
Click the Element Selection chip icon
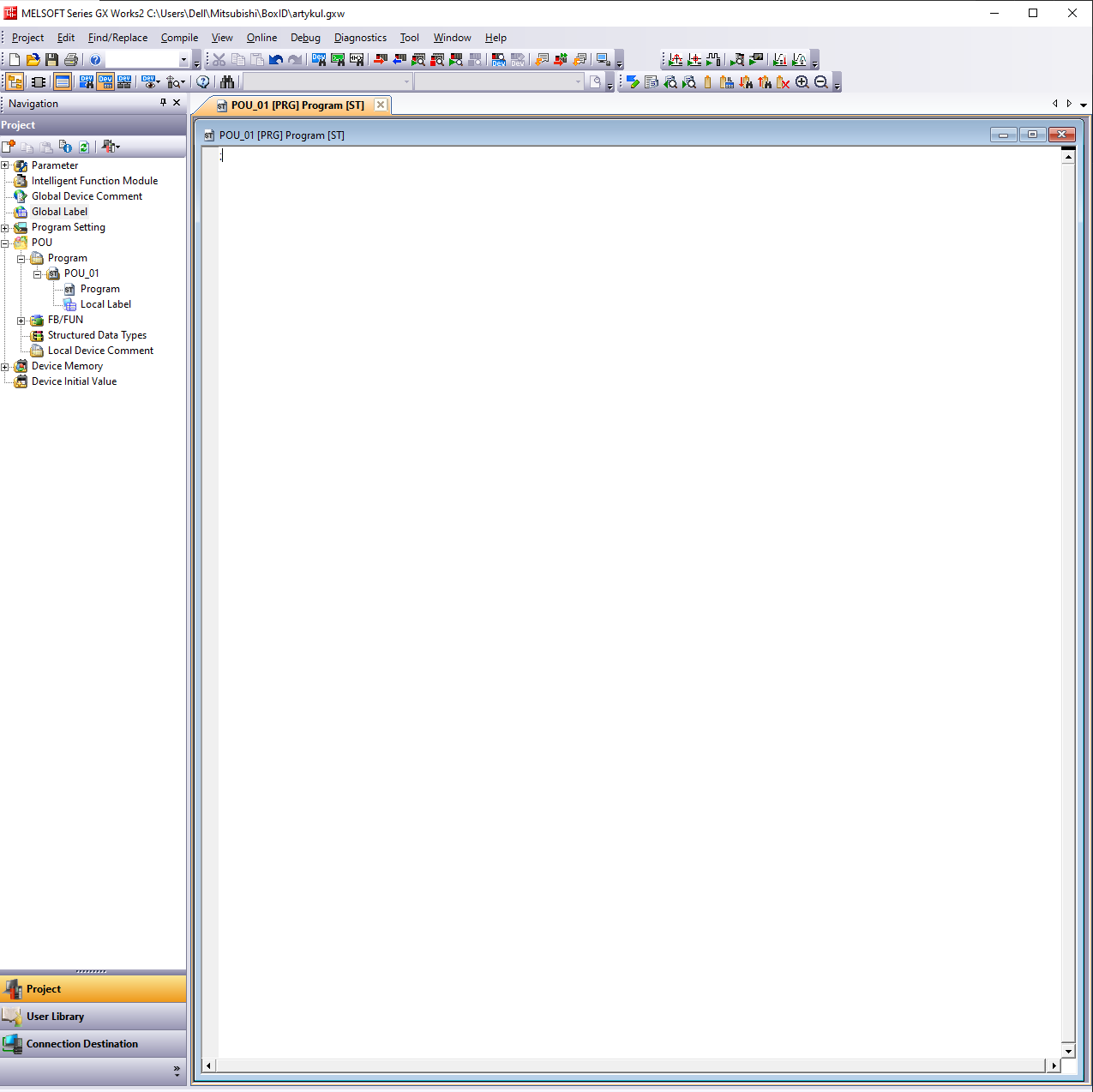39,82
